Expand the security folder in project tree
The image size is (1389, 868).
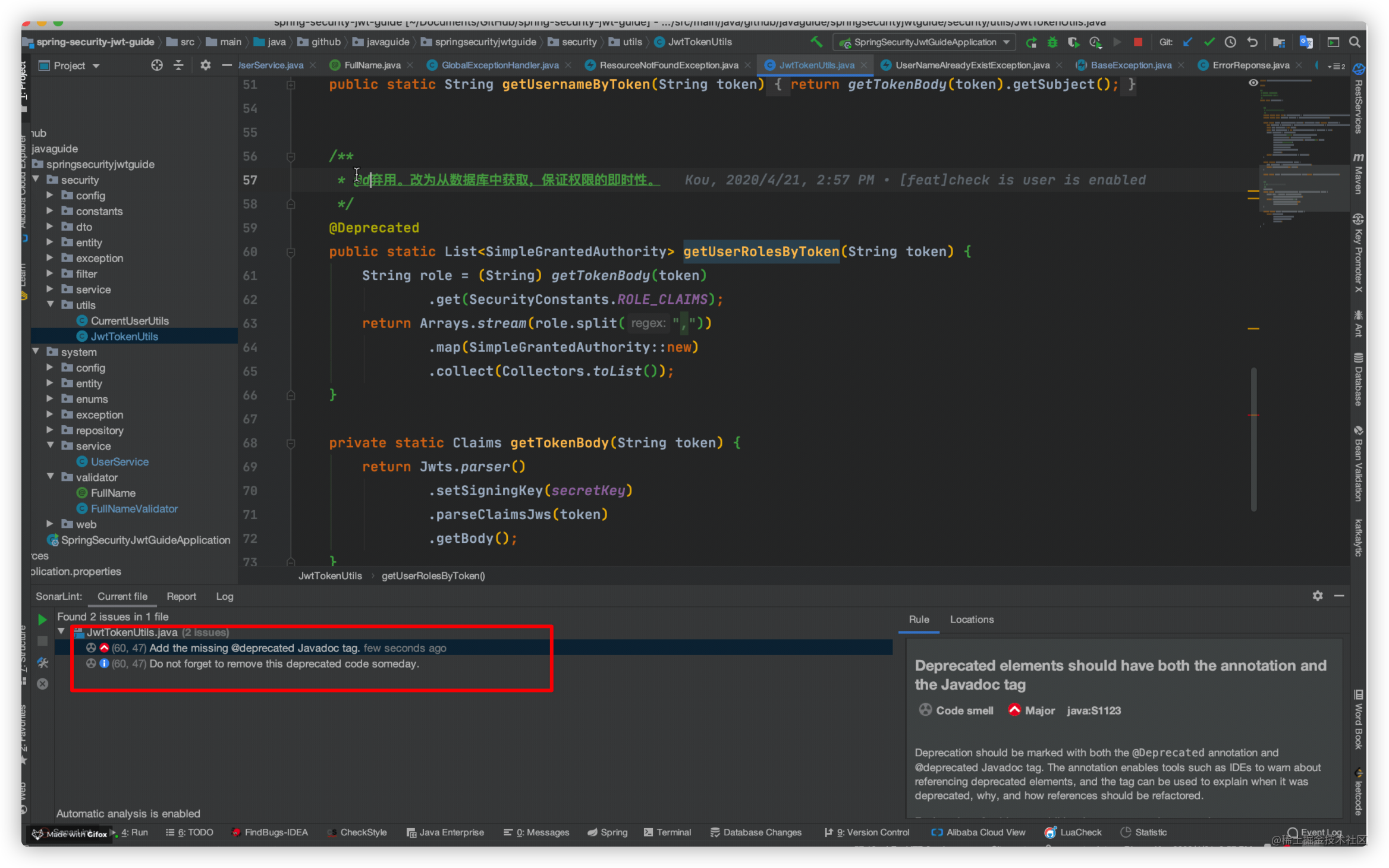tap(37, 179)
